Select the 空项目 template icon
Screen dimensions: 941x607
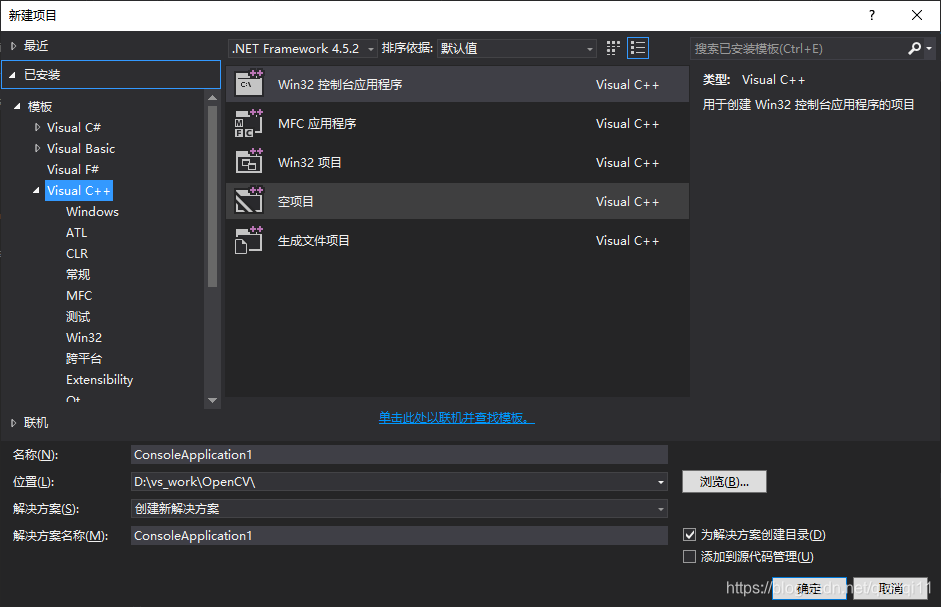coord(248,201)
